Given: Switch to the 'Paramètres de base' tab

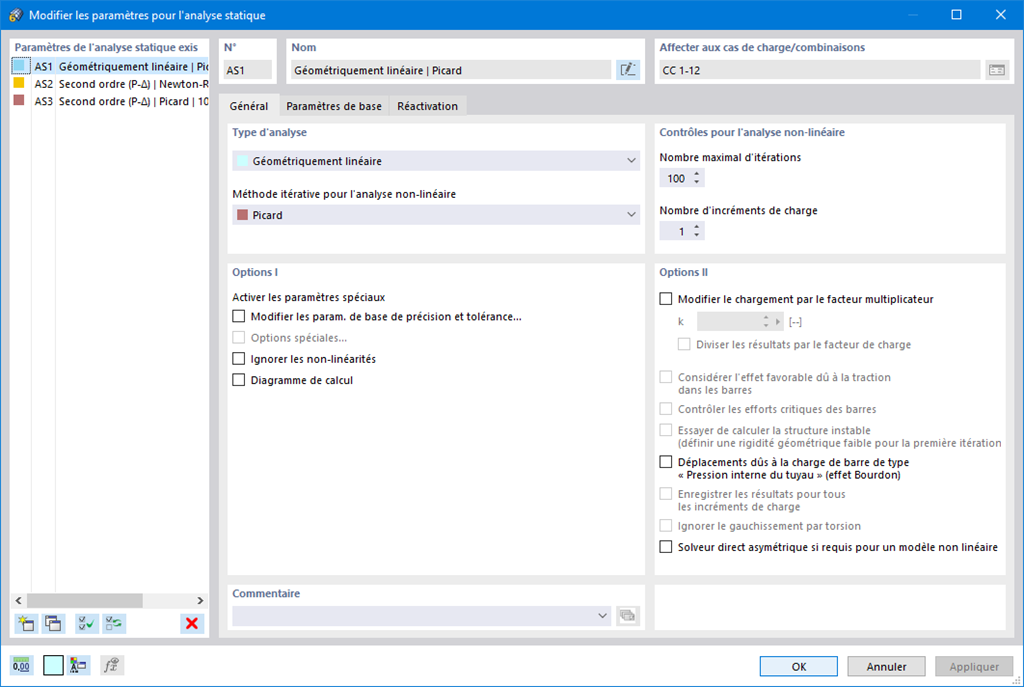Looking at the screenshot, I should pyautogui.click(x=334, y=105).
